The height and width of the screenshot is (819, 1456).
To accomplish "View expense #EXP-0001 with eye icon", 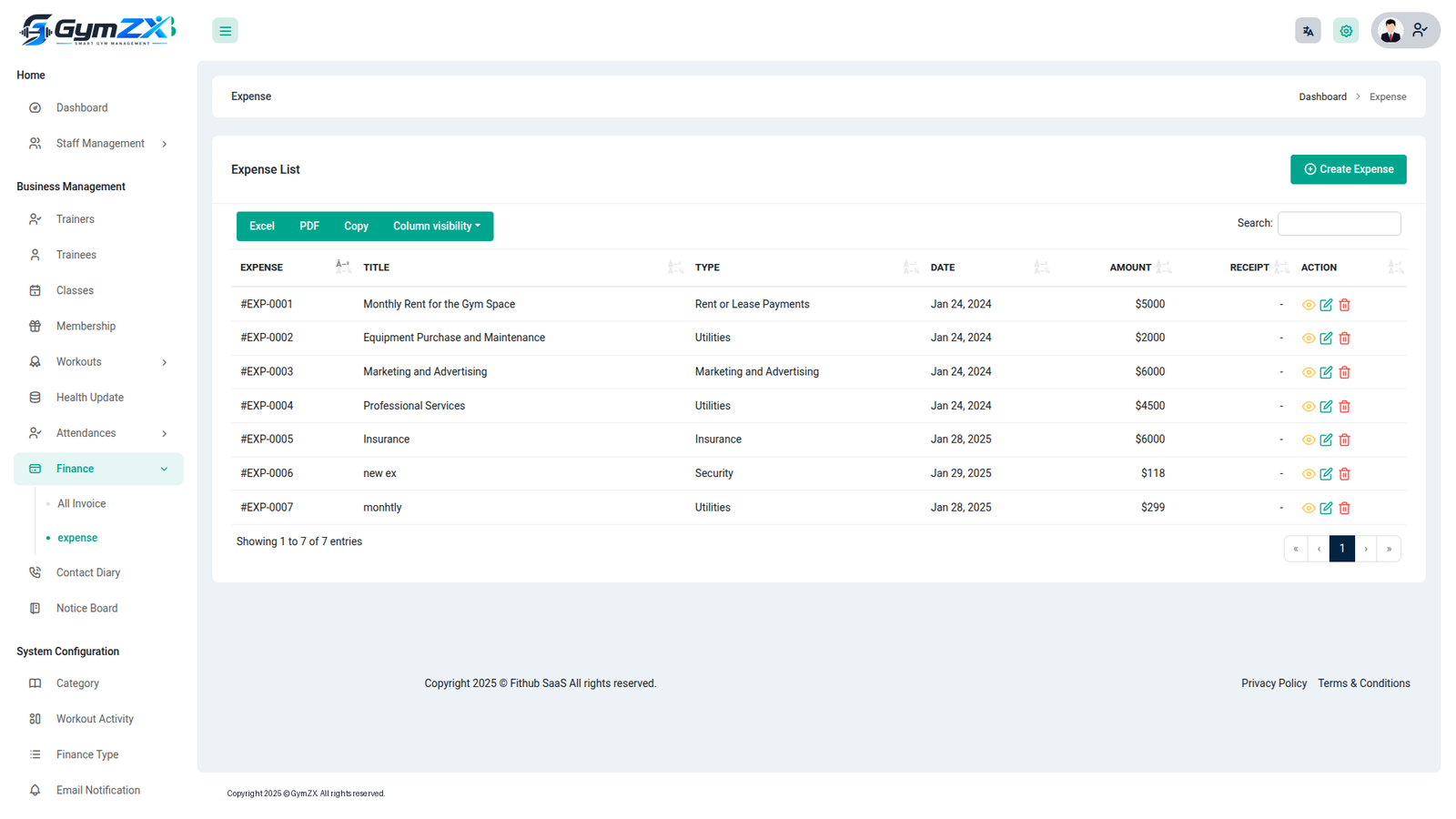I will pyautogui.click(x=1308, y=305).
